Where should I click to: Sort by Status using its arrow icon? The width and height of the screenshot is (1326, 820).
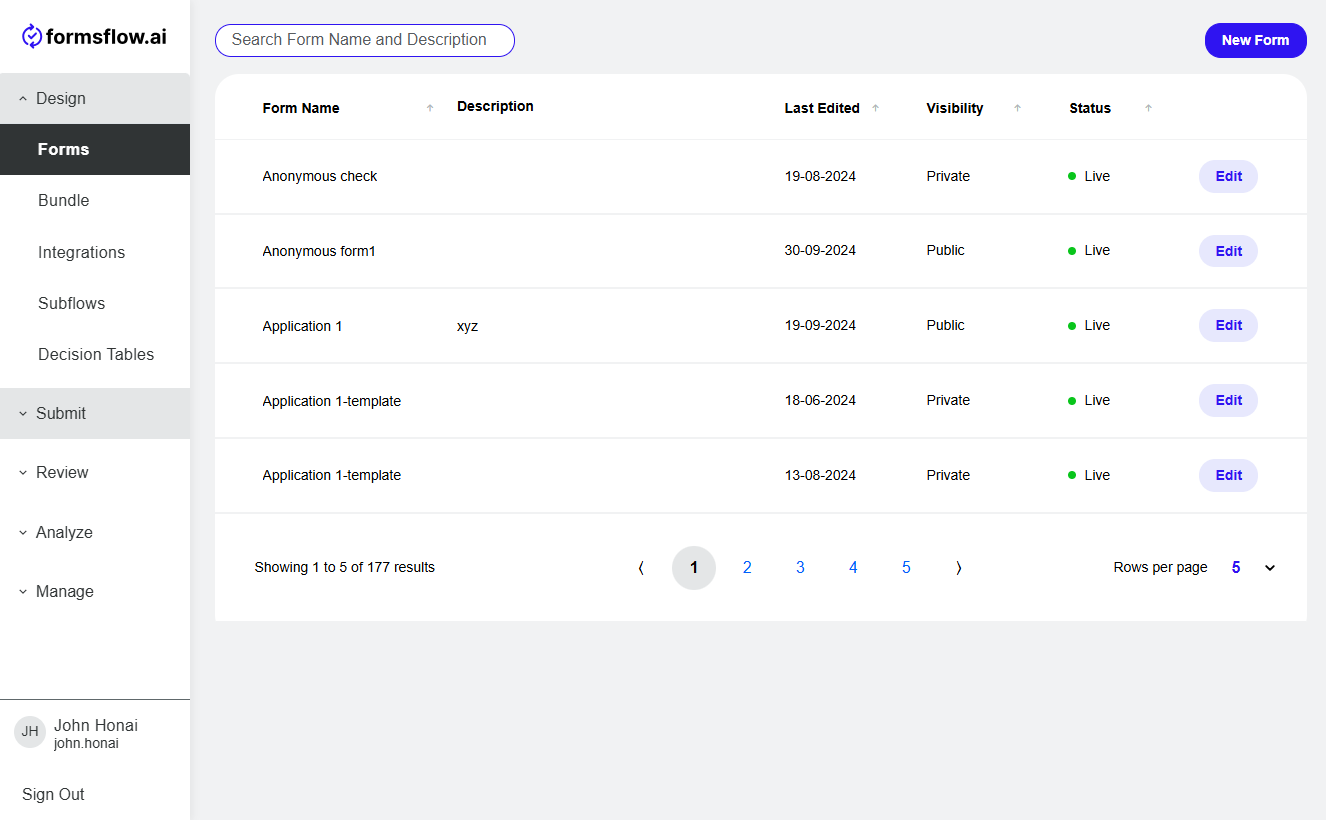coord(1148,108)
